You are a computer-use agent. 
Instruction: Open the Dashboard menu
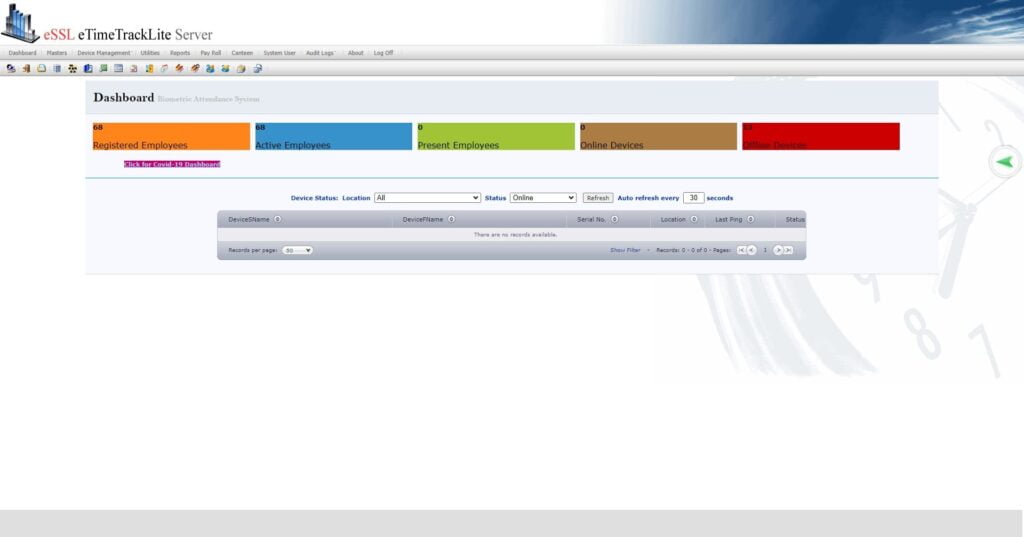pyautogui.click(x=22, y=53)
